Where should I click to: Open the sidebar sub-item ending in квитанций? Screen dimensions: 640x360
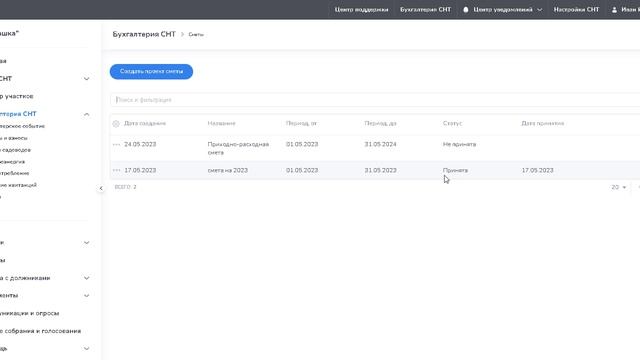[x=18, y=185]
